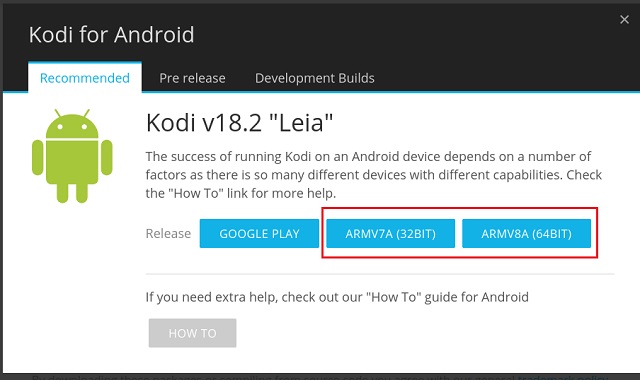Viewport: 640px width, 380px height.
Task: Click empty white area below Android logo
Action: [72, 286]
